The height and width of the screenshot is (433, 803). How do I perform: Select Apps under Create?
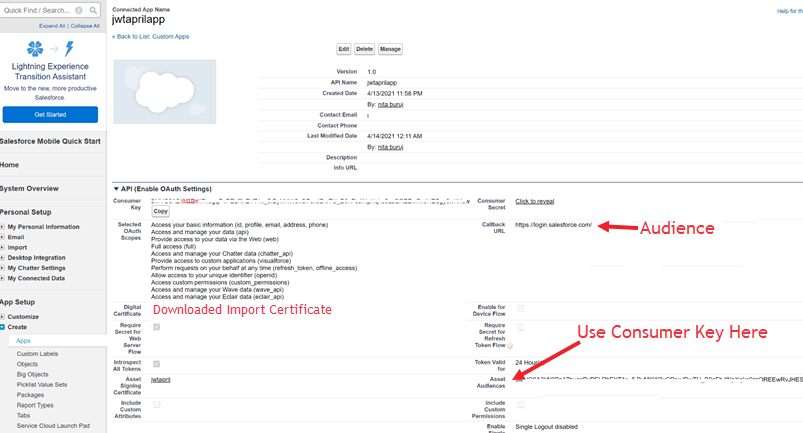pos(24,341)
